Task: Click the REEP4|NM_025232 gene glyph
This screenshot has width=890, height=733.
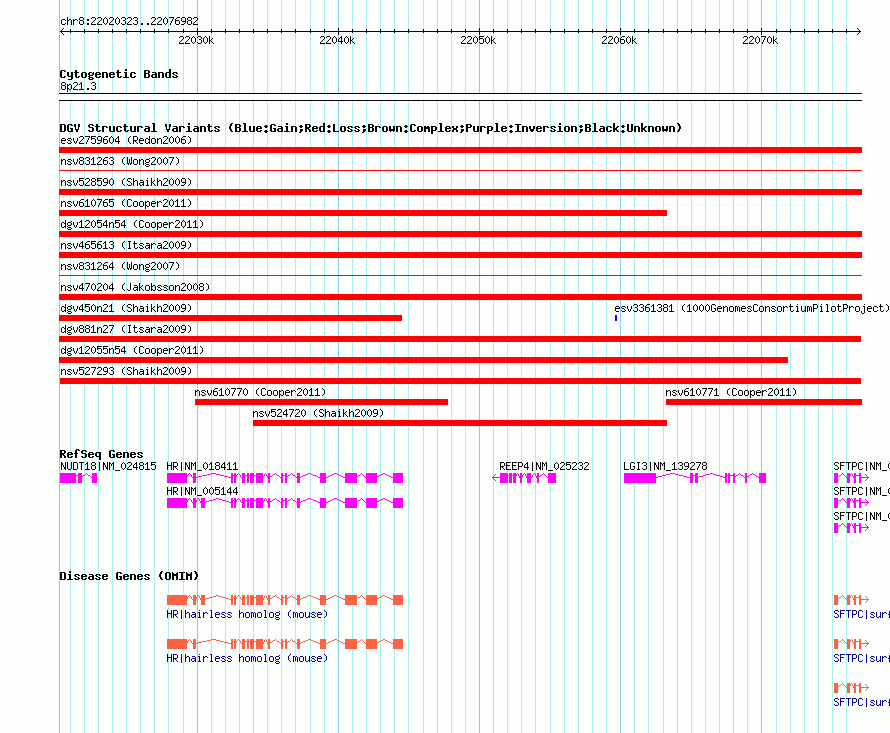Action: [524, 478]
